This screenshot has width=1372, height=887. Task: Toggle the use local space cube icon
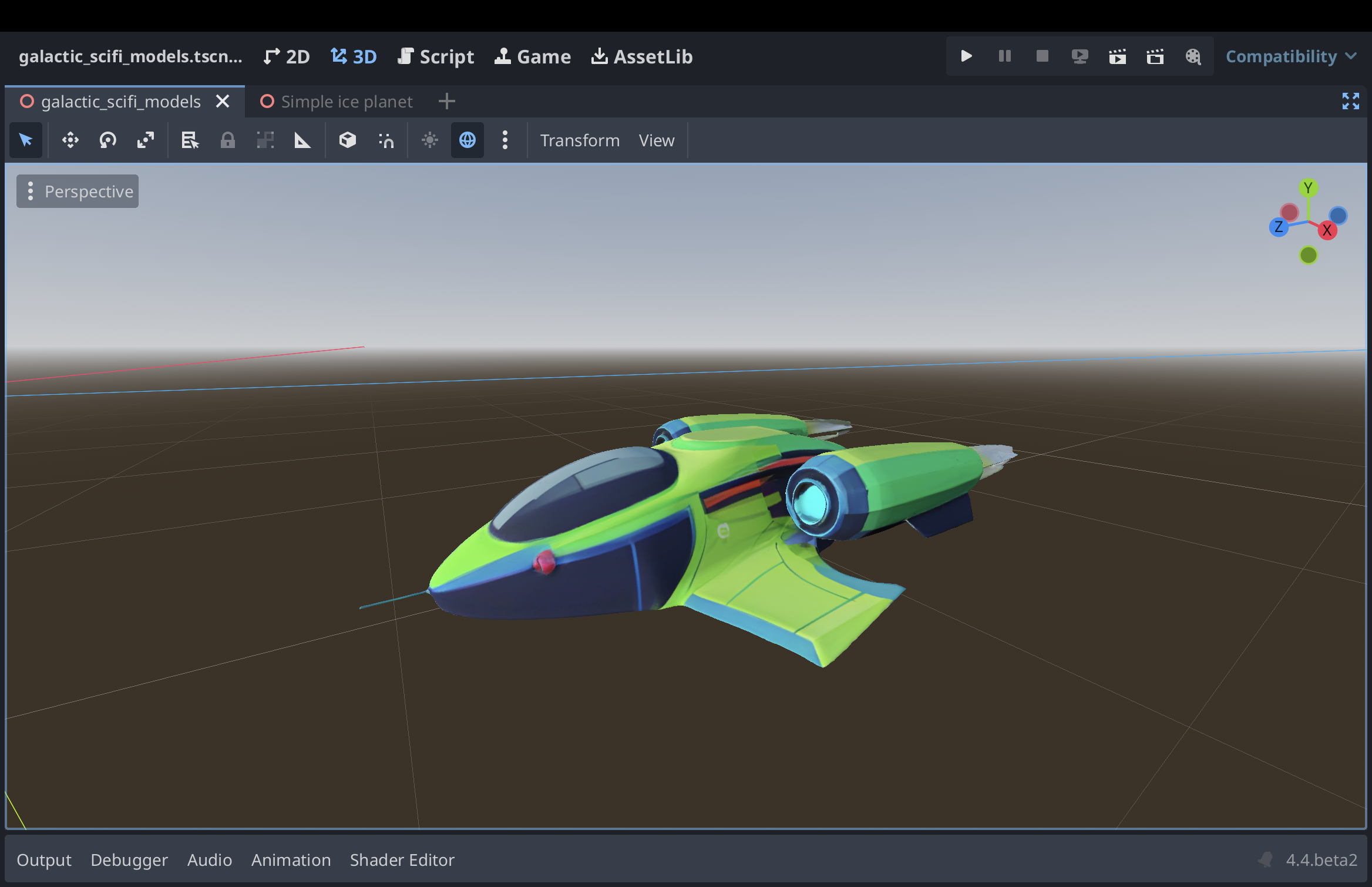pyautogui.click(x=348, y=140)
